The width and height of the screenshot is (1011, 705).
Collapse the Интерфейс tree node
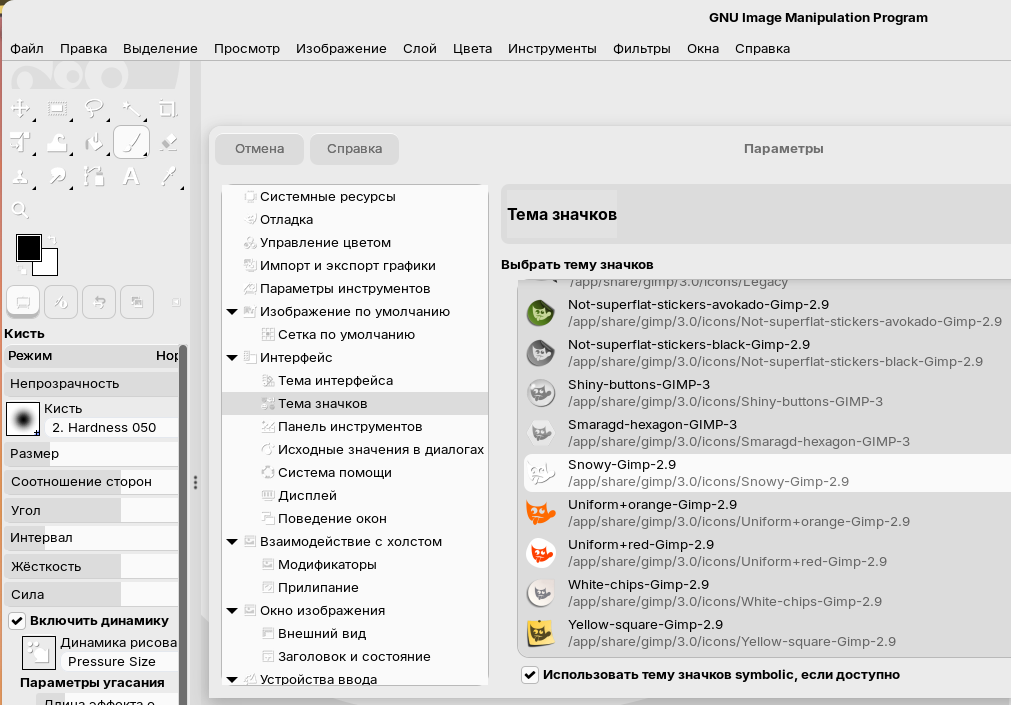232,358
